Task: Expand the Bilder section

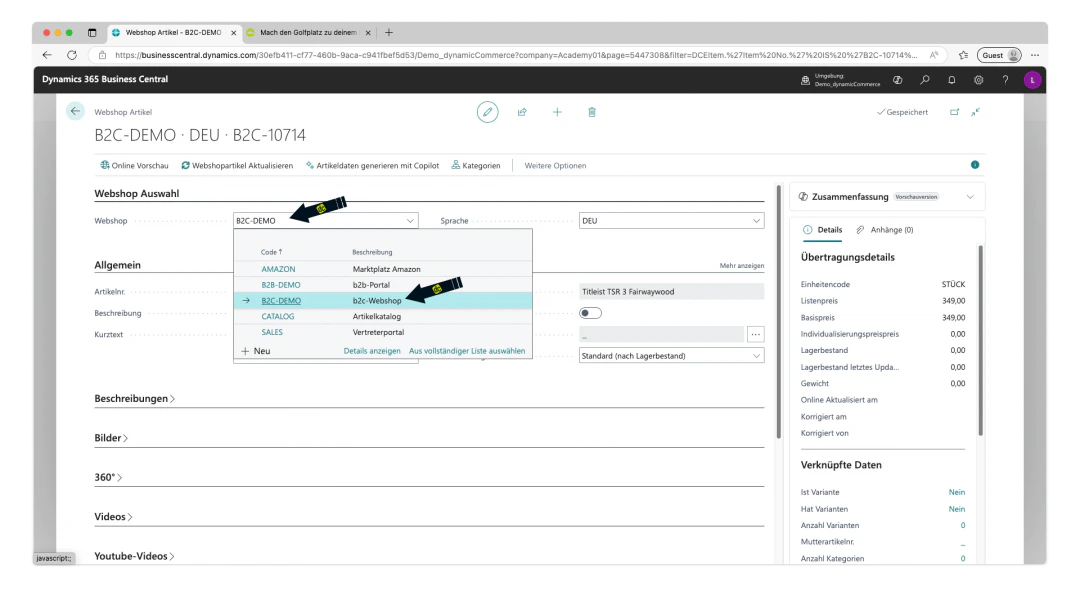Action: click(111, 438)
